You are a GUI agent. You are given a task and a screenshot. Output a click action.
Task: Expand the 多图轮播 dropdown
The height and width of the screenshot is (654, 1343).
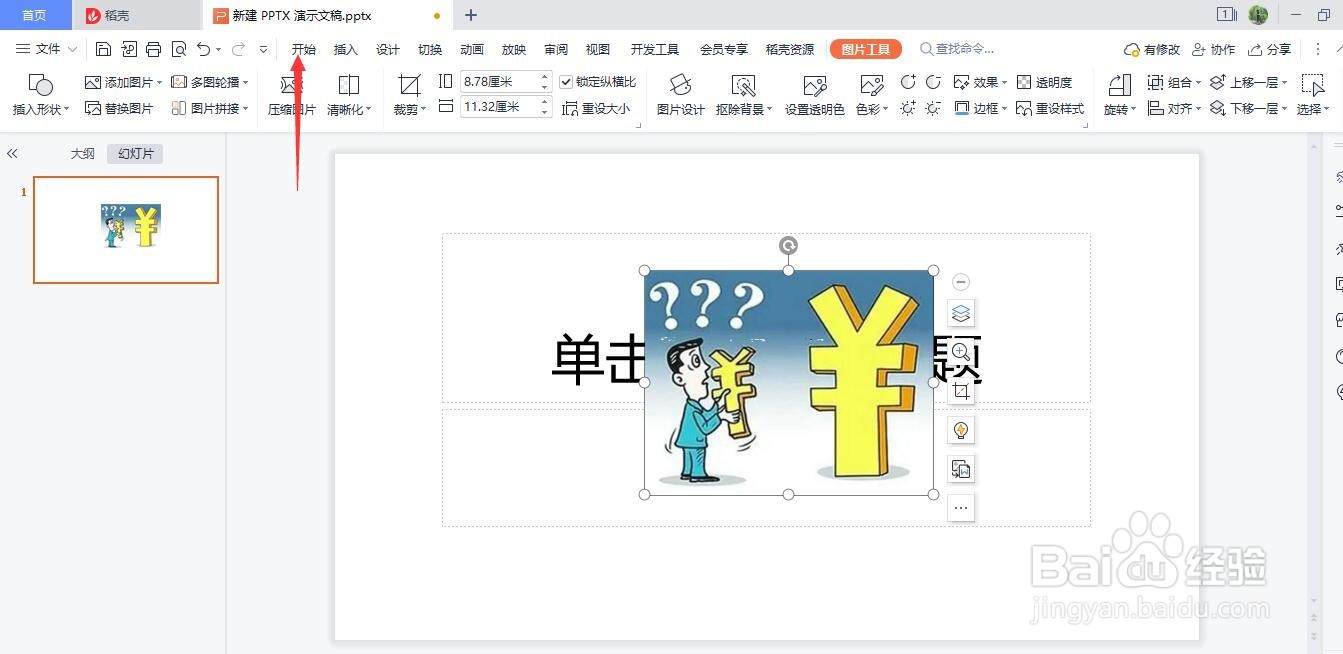tap(246, 83)
